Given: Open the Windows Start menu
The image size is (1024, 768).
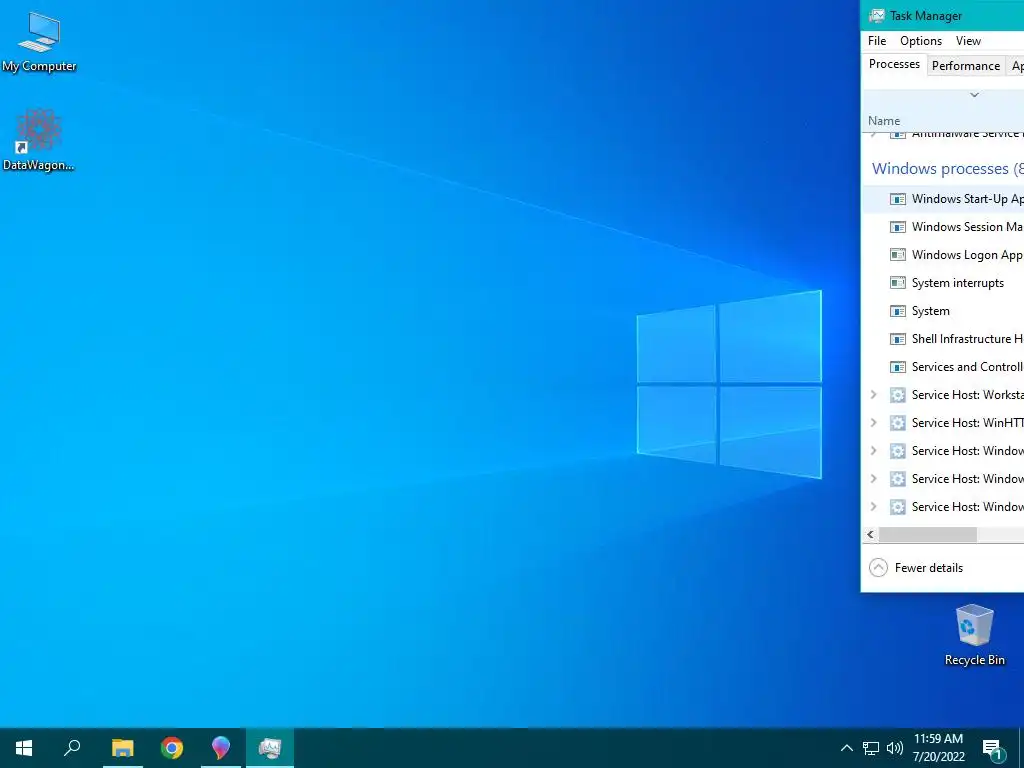Looking at the screenshot, I should 24,748.
